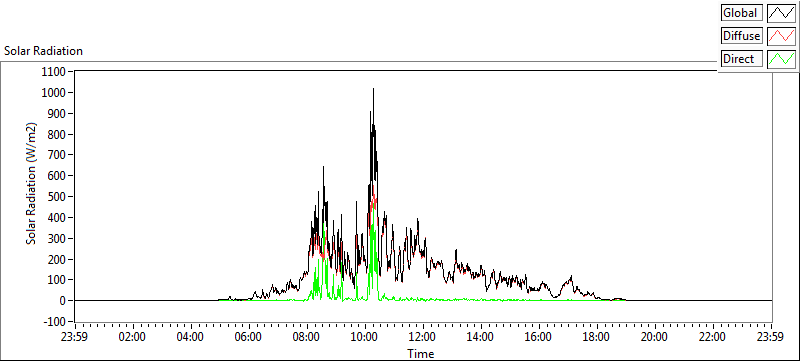Viewport: 800px width, 361px height.
Task: Click the Direct plot line style icon
Action: click(x=781, y=59)
